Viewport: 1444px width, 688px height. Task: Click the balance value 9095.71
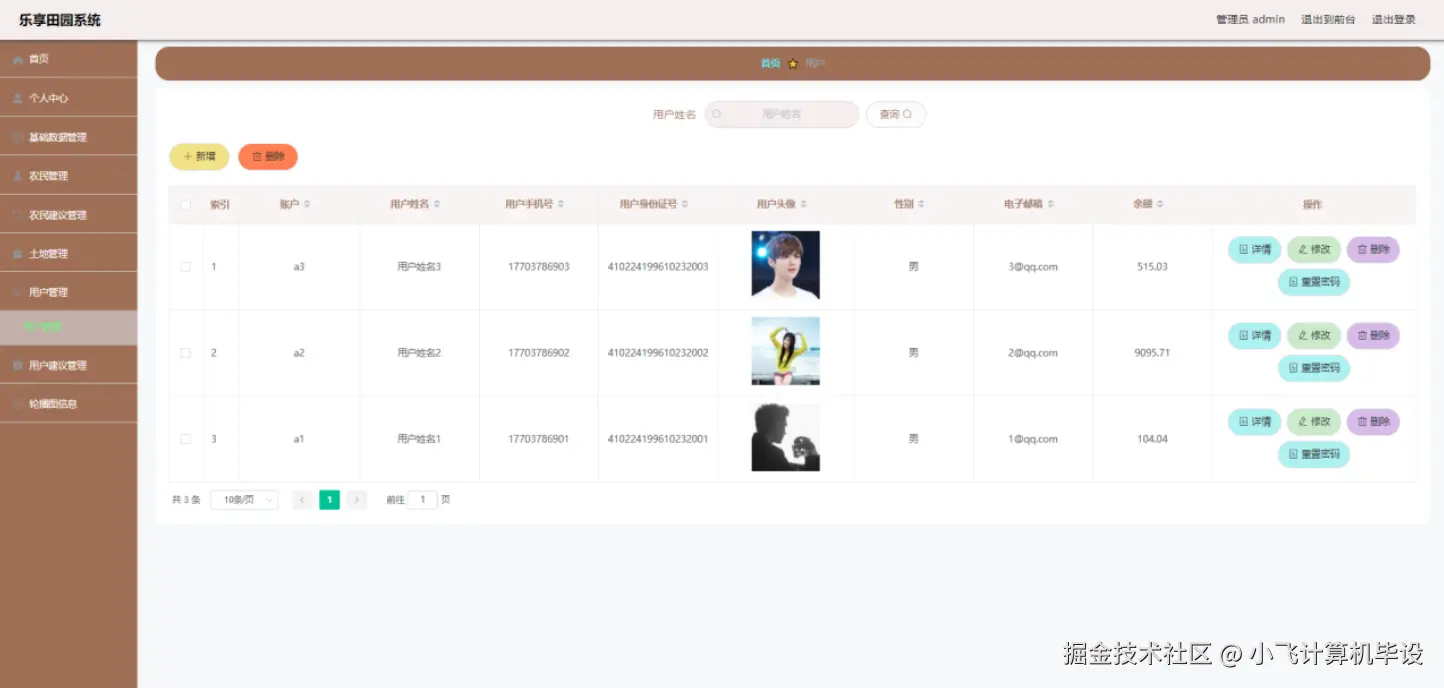point(1152,353)
